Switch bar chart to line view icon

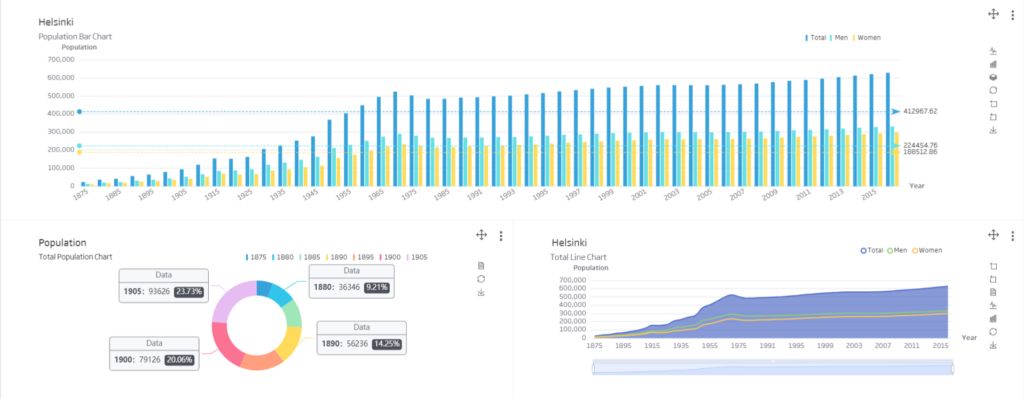993,51
